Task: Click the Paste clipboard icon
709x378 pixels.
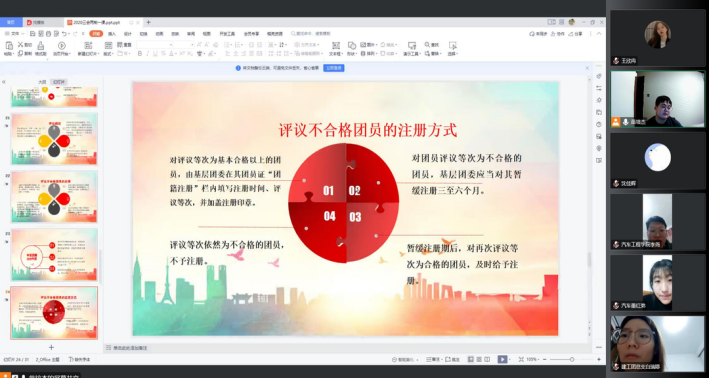Action: (x=9, y=45)
